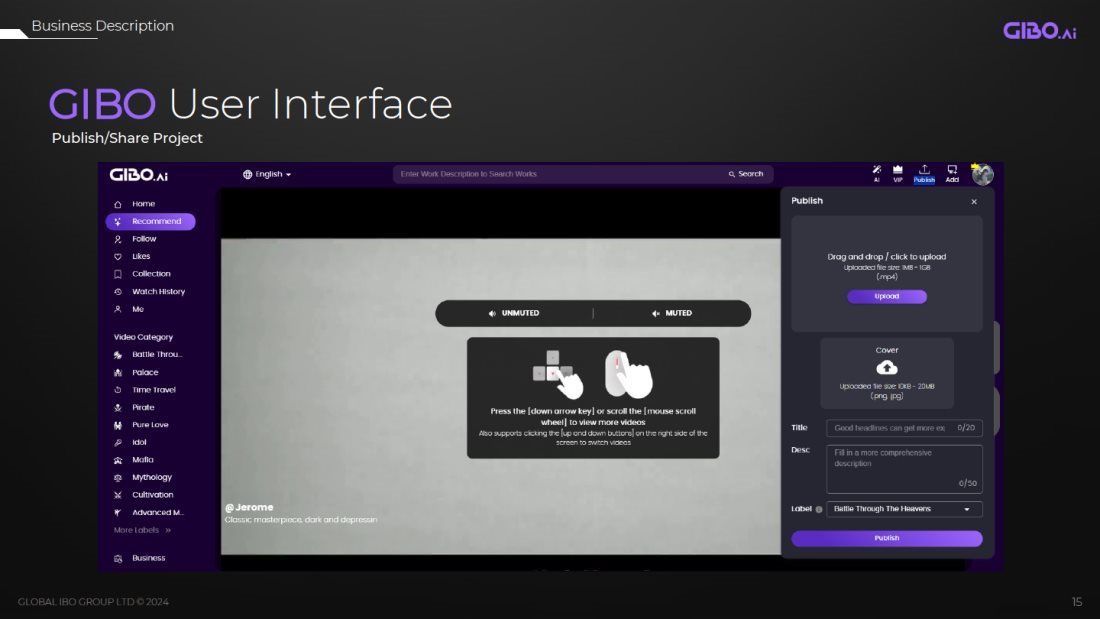The image size is (1100, 619).
Task: Open the Battle Throu.. video category
Action: (149, 354)
